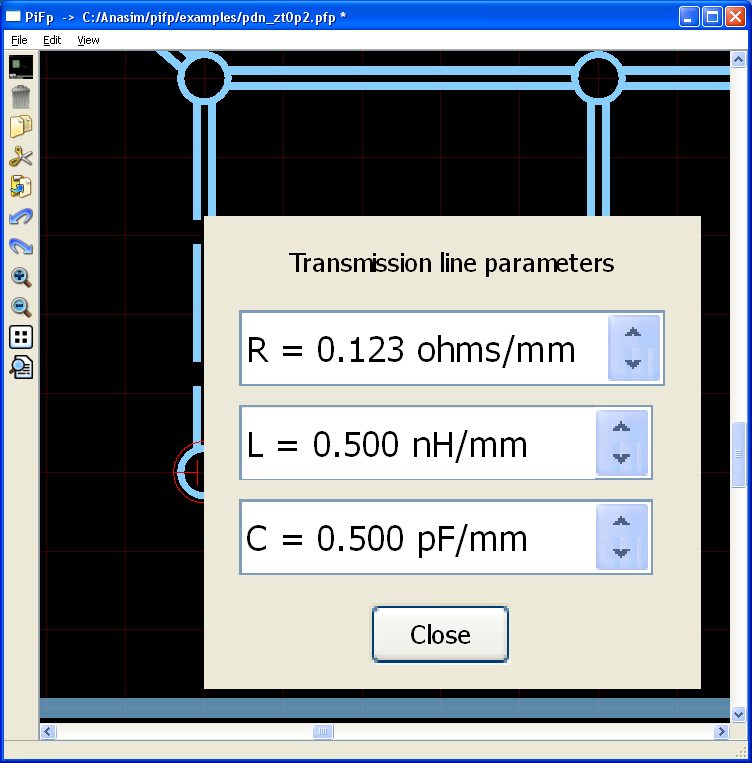Open the Edit menu
This screenshot has height=763, width=752.
(52, 40)
